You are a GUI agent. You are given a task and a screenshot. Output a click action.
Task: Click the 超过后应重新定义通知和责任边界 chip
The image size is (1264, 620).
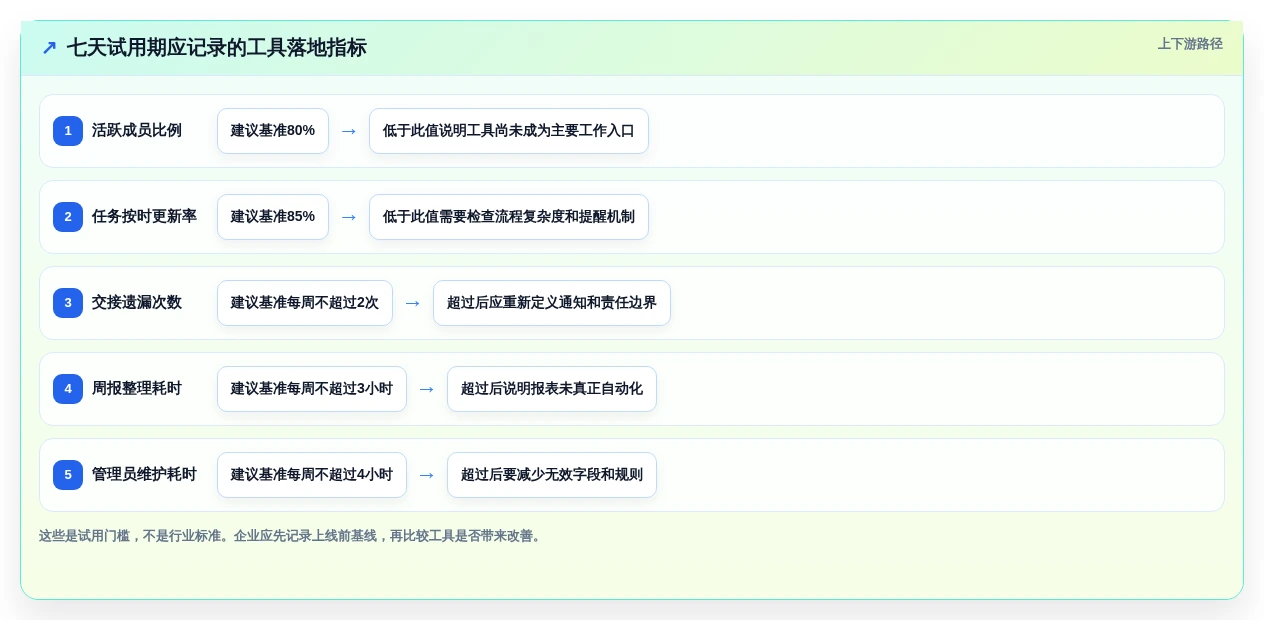(552, 303)
